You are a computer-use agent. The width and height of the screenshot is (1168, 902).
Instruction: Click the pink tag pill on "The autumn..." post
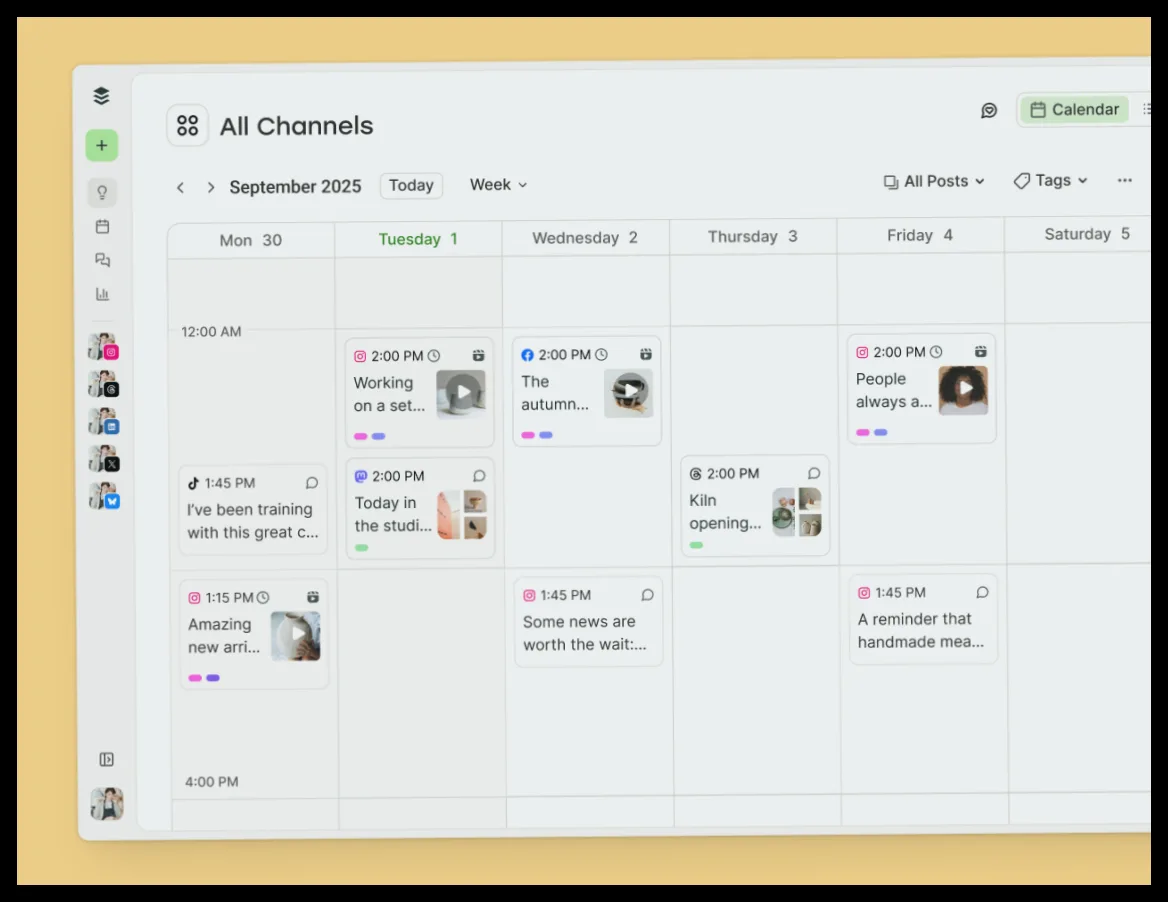[528, 435]
